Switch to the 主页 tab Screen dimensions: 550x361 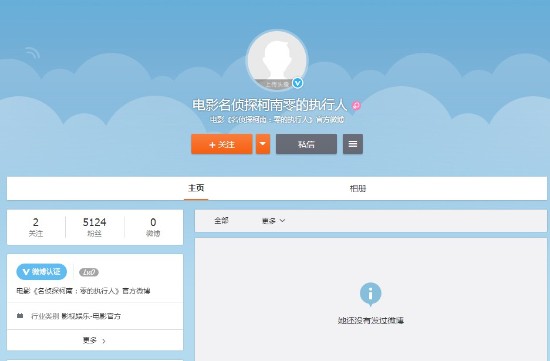tap(196, 188)
